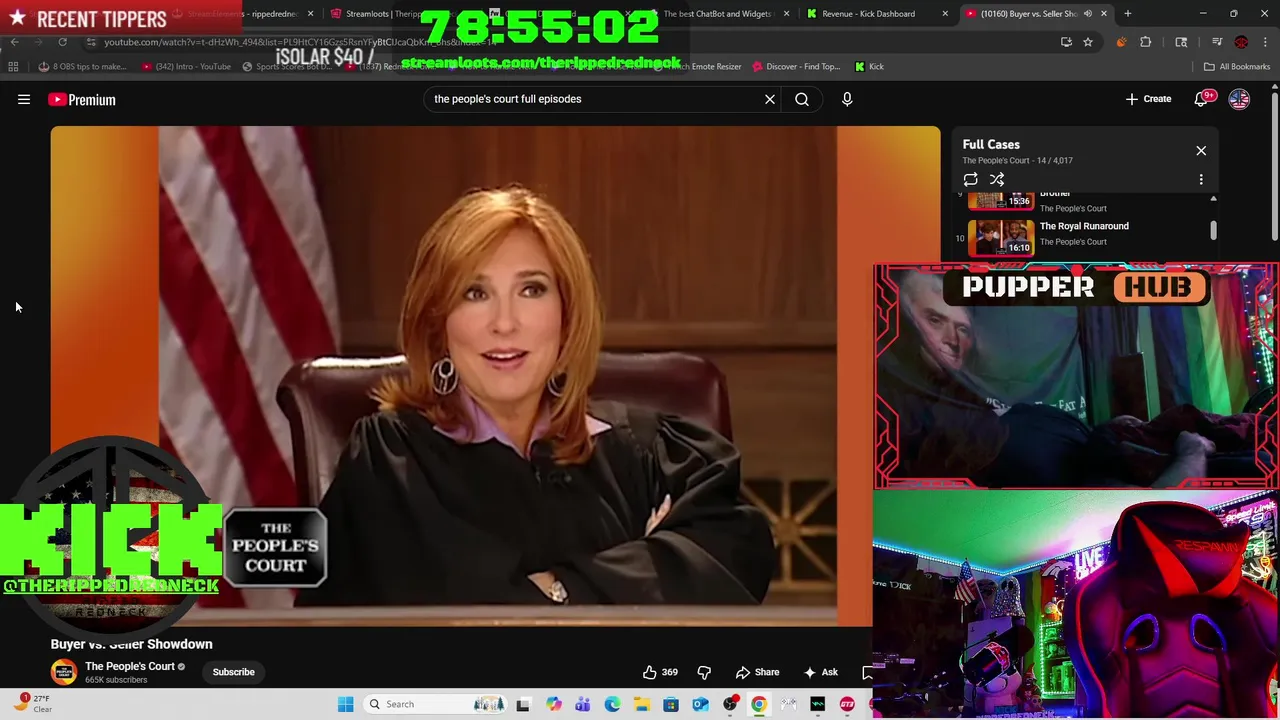Open the All Bookmarks folder

(1237, 67)
